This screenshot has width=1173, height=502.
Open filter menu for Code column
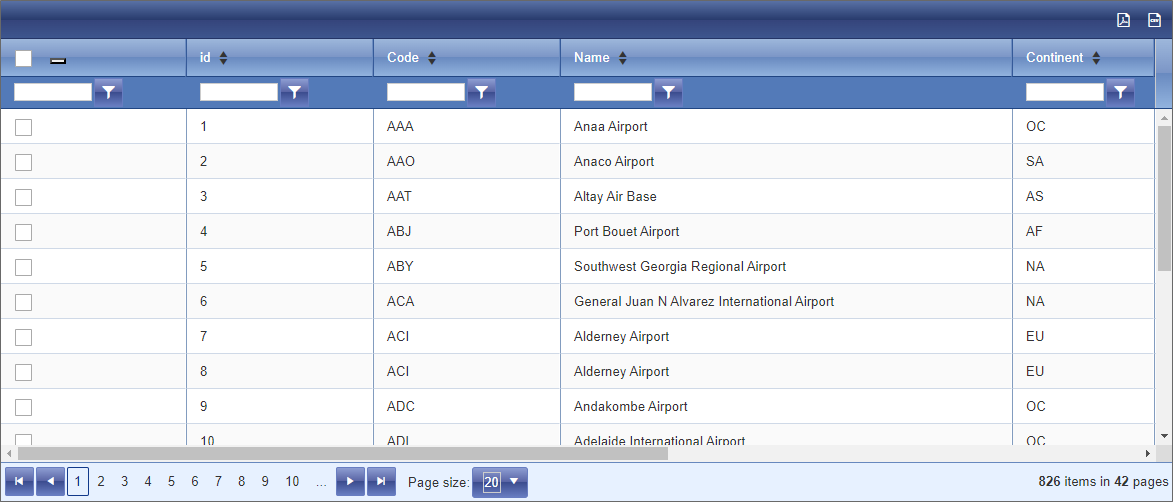tap(481, 92)
